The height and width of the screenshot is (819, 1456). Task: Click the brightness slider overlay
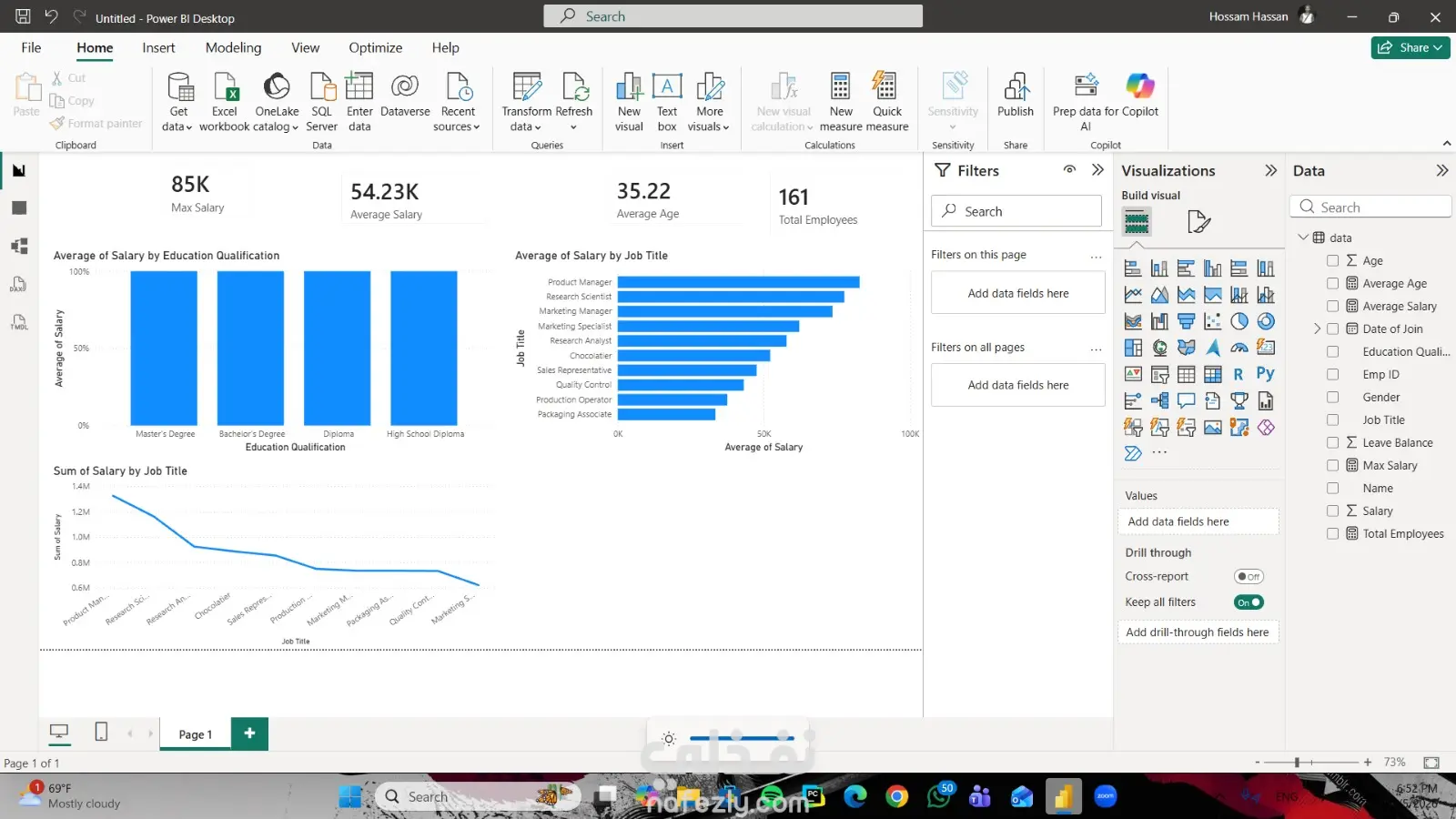point(742,738)
